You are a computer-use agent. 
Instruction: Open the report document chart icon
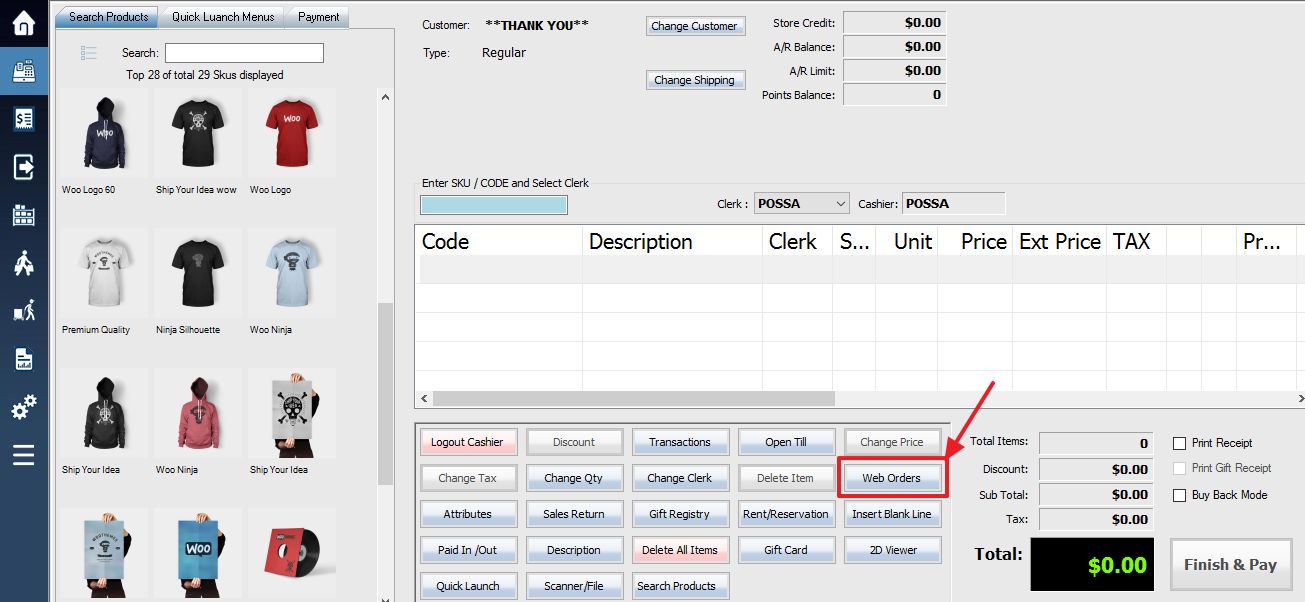(23, 359)
